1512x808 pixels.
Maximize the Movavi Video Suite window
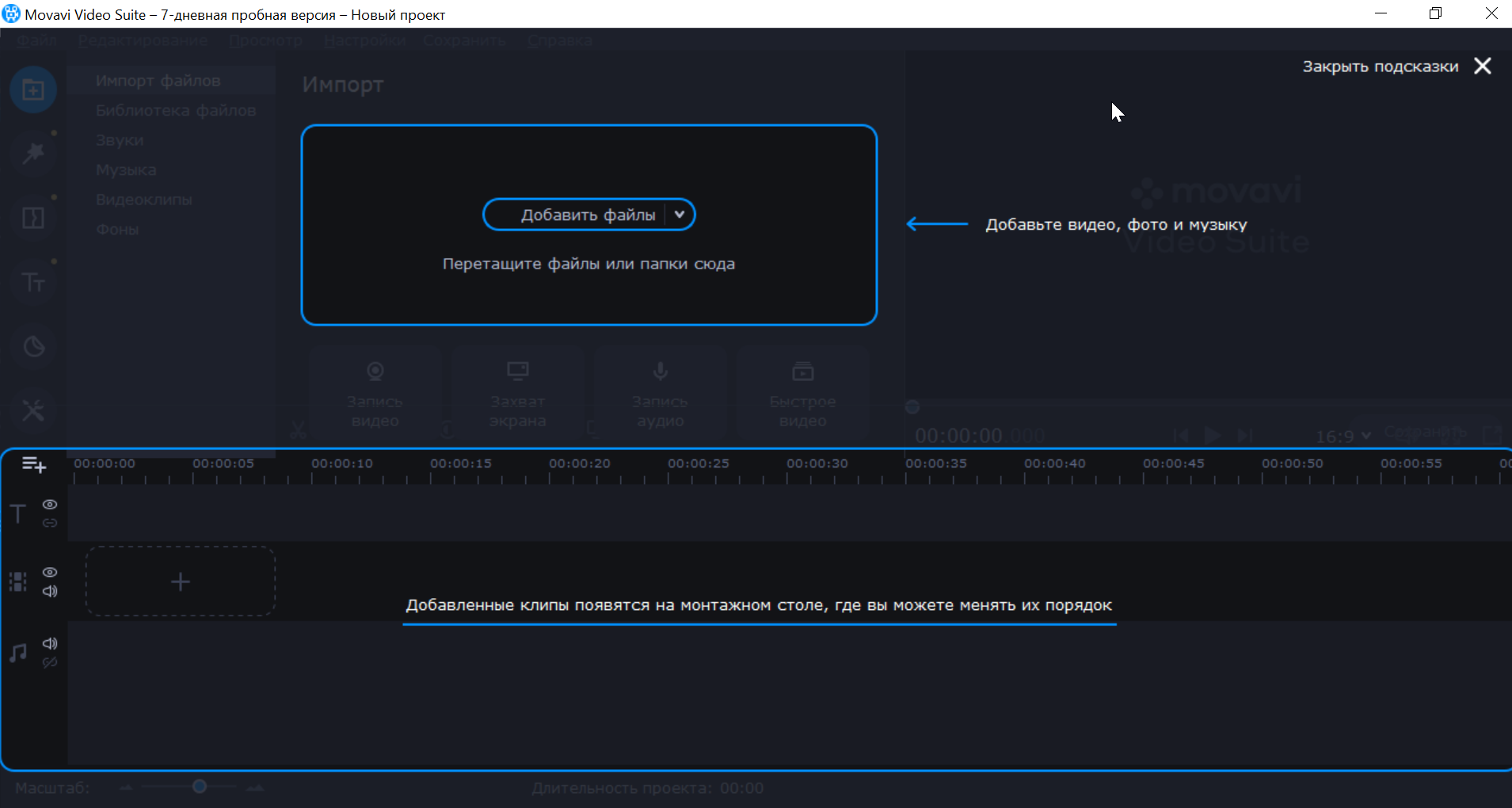[x=1435, y=13]
